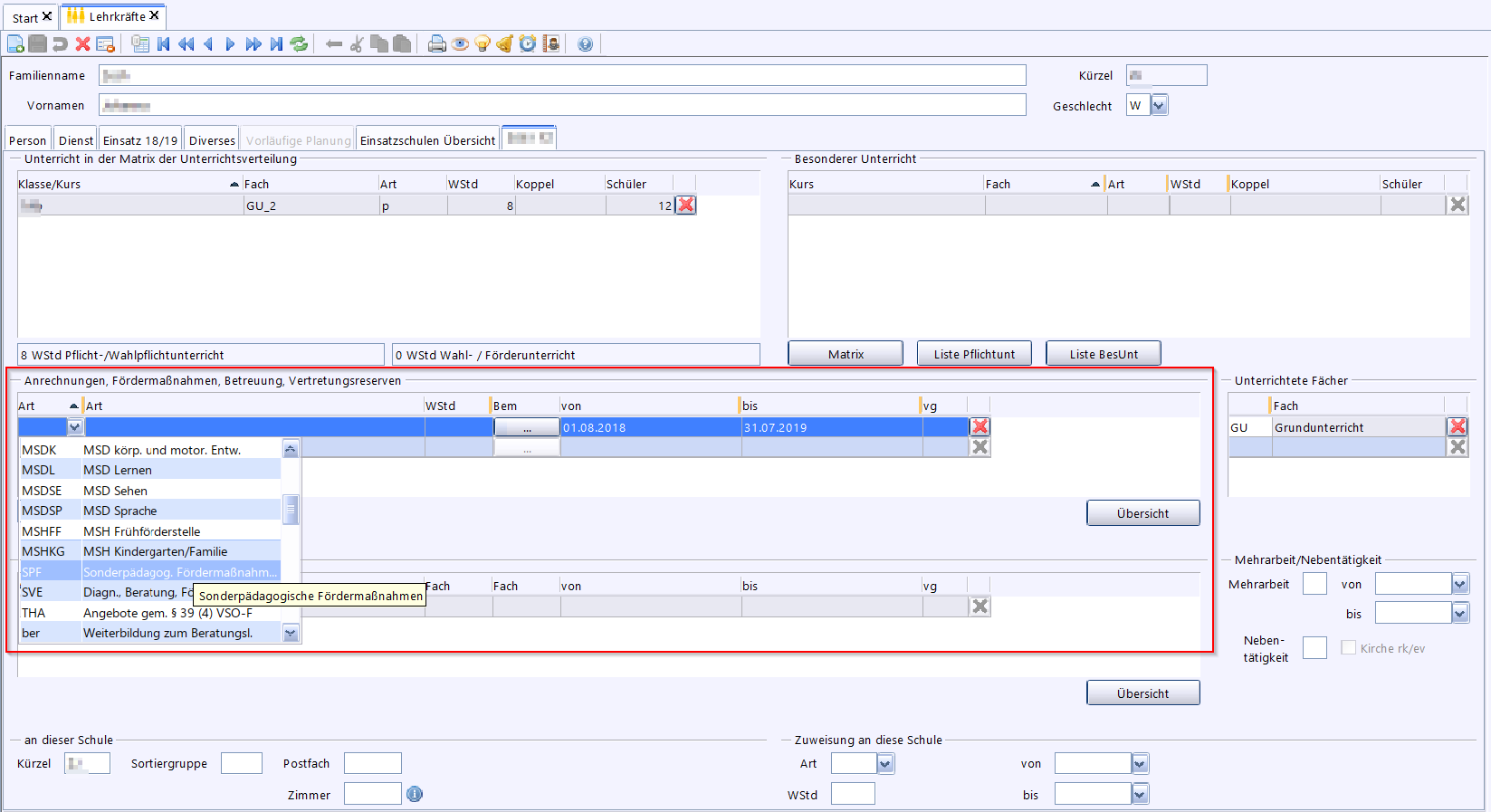This screenshot has height=812, width=1491.
Task: Click the gray back arrow icon
Action: [x=334, y=43]
